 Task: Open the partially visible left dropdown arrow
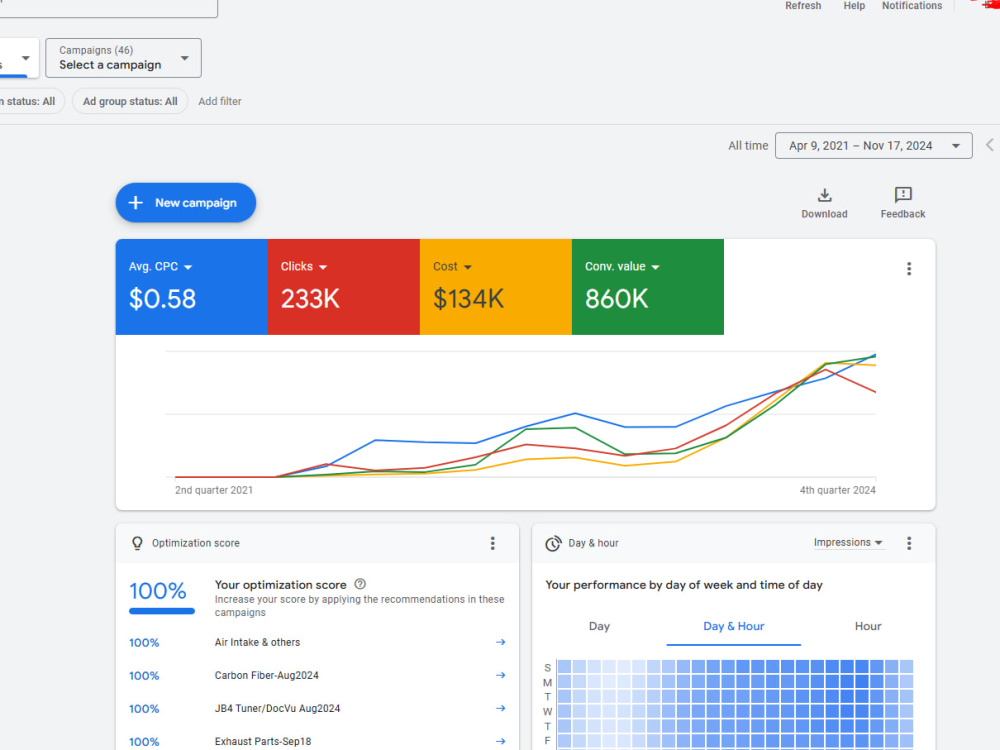tap(26, 58)
